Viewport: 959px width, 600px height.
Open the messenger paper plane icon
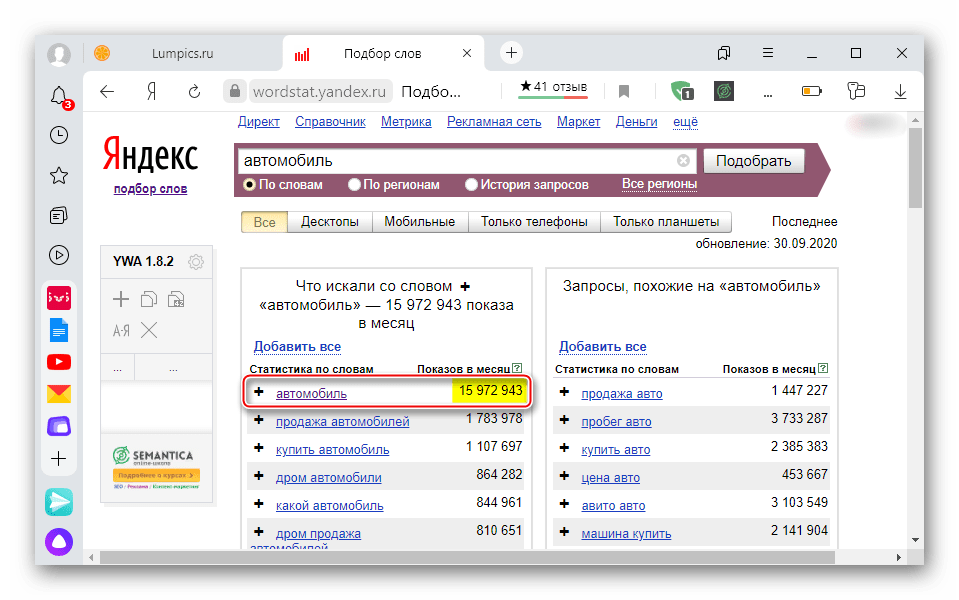coord(59,502)
